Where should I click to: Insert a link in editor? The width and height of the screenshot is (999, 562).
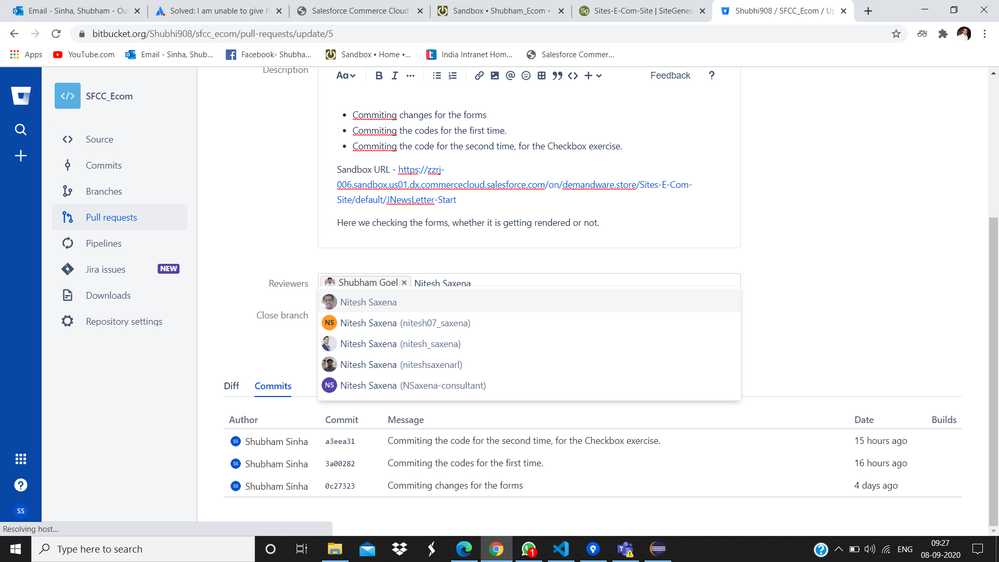(478, 75)
